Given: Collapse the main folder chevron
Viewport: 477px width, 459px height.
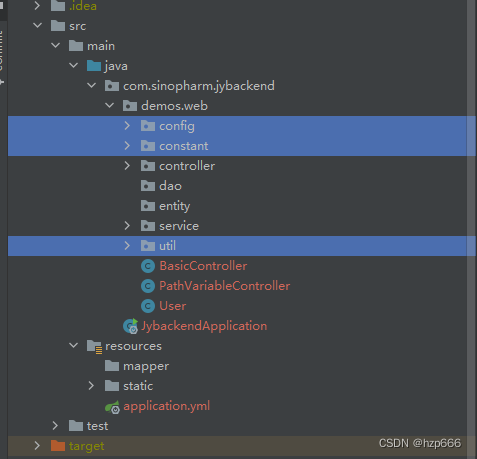Looking at the screenshot, I should [x=56, y=45].
